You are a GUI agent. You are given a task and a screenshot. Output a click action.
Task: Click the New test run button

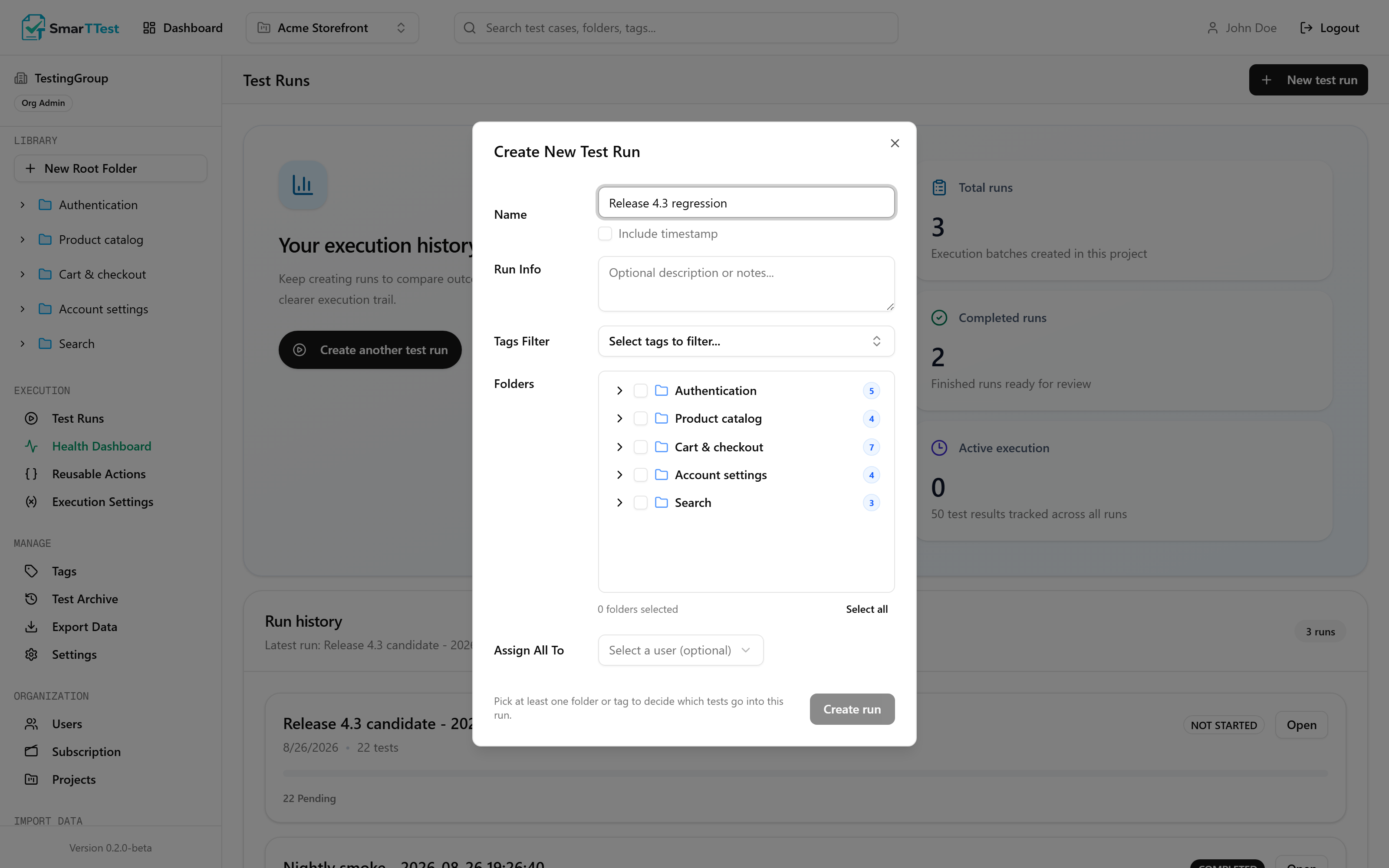point(1308,80)
